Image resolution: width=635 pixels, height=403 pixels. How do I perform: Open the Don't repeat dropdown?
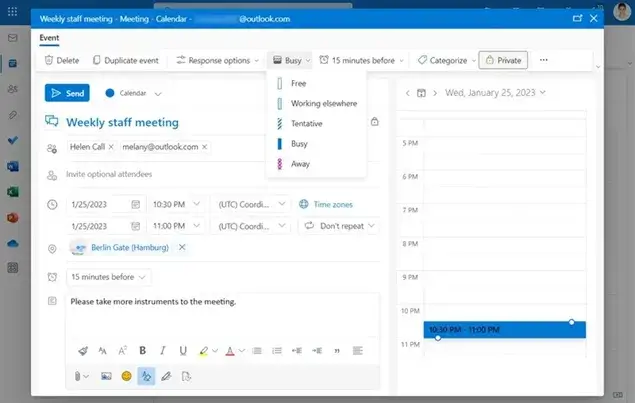click(x=339, y=226)
